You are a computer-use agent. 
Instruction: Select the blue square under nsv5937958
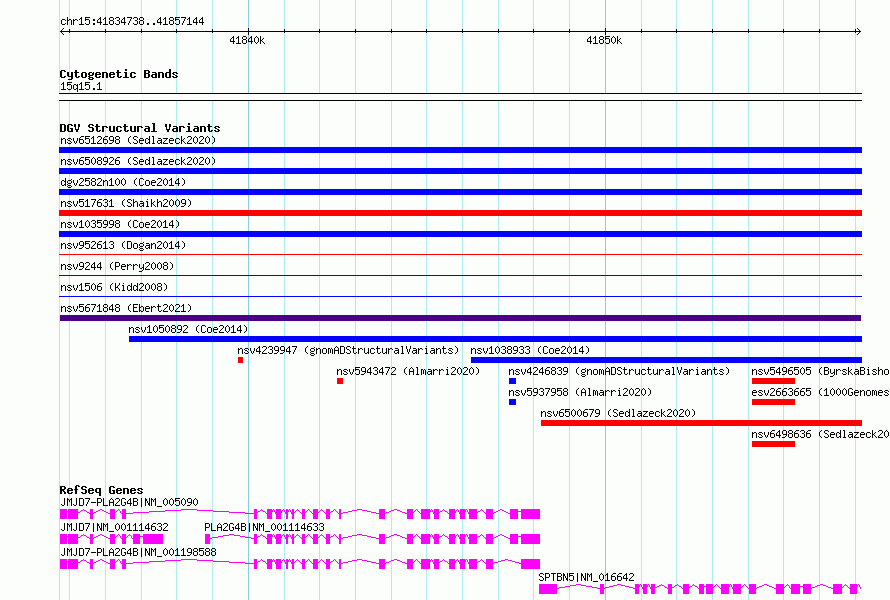(513, 402)
